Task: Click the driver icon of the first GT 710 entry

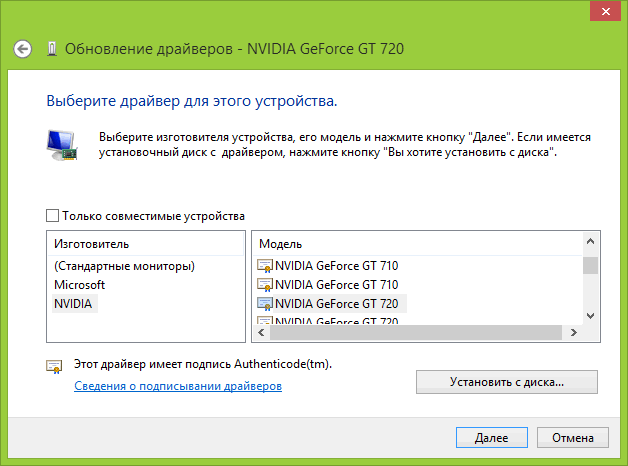Action: [x=265, y=266]
